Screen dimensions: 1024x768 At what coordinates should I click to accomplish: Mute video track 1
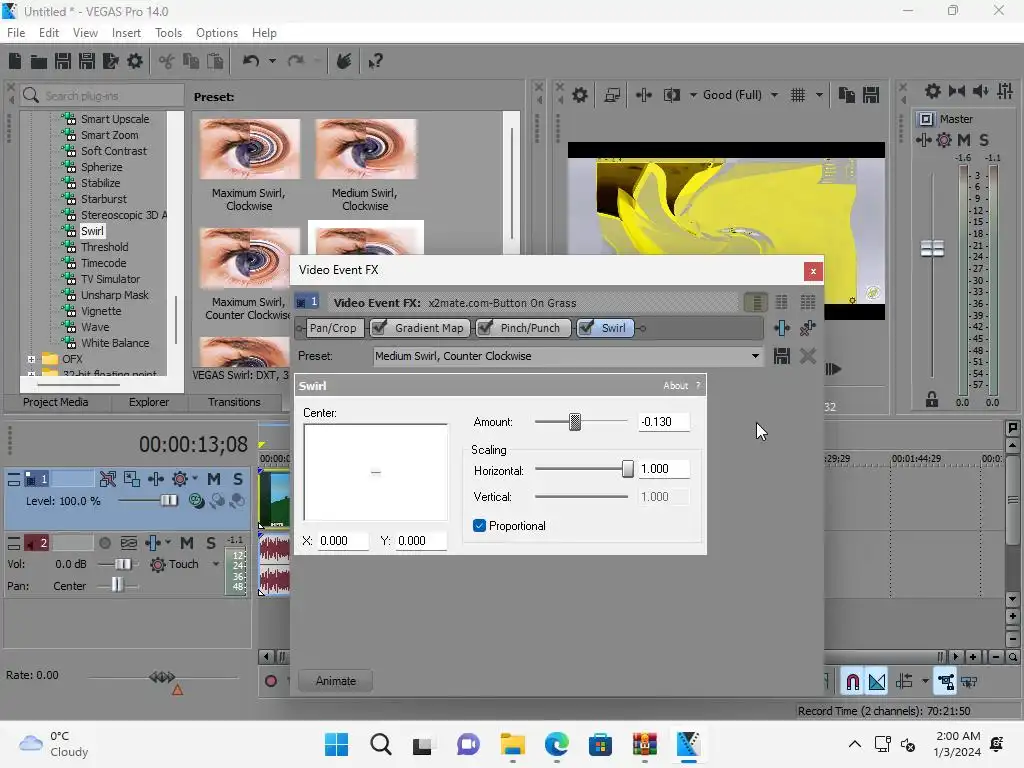point(214,479)
